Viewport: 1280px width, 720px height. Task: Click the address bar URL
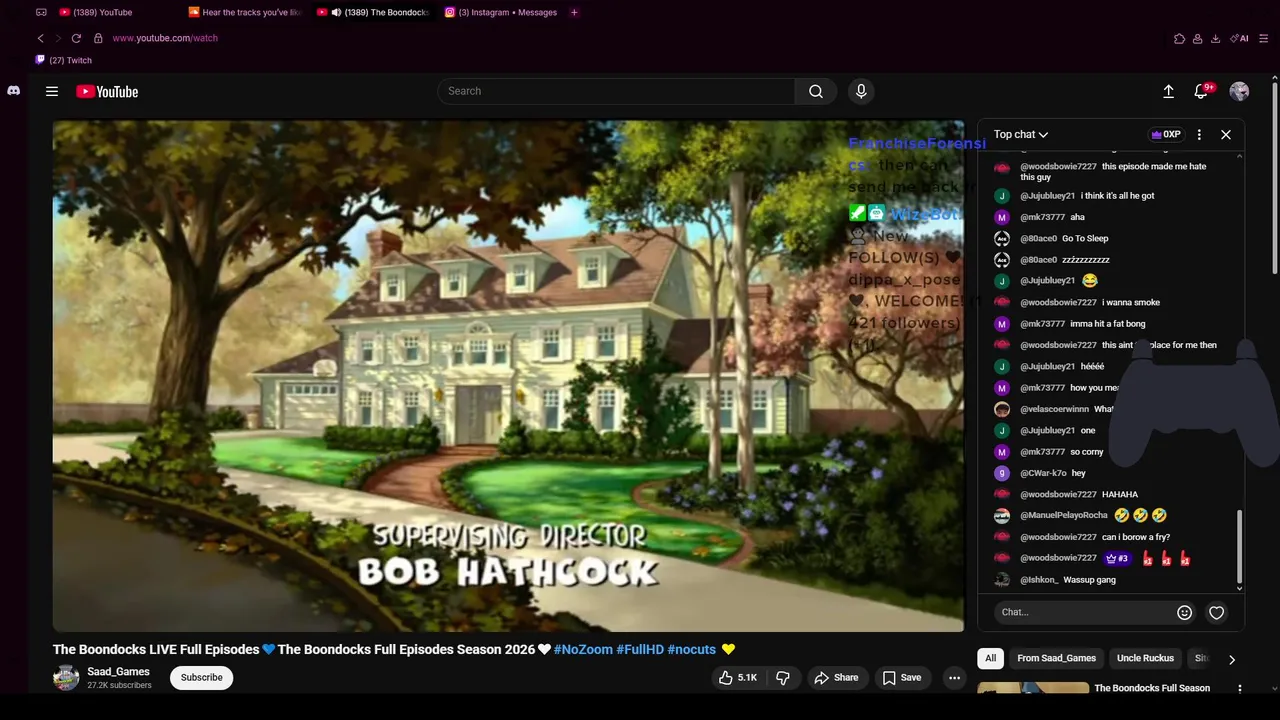click(x=165, y=38)
